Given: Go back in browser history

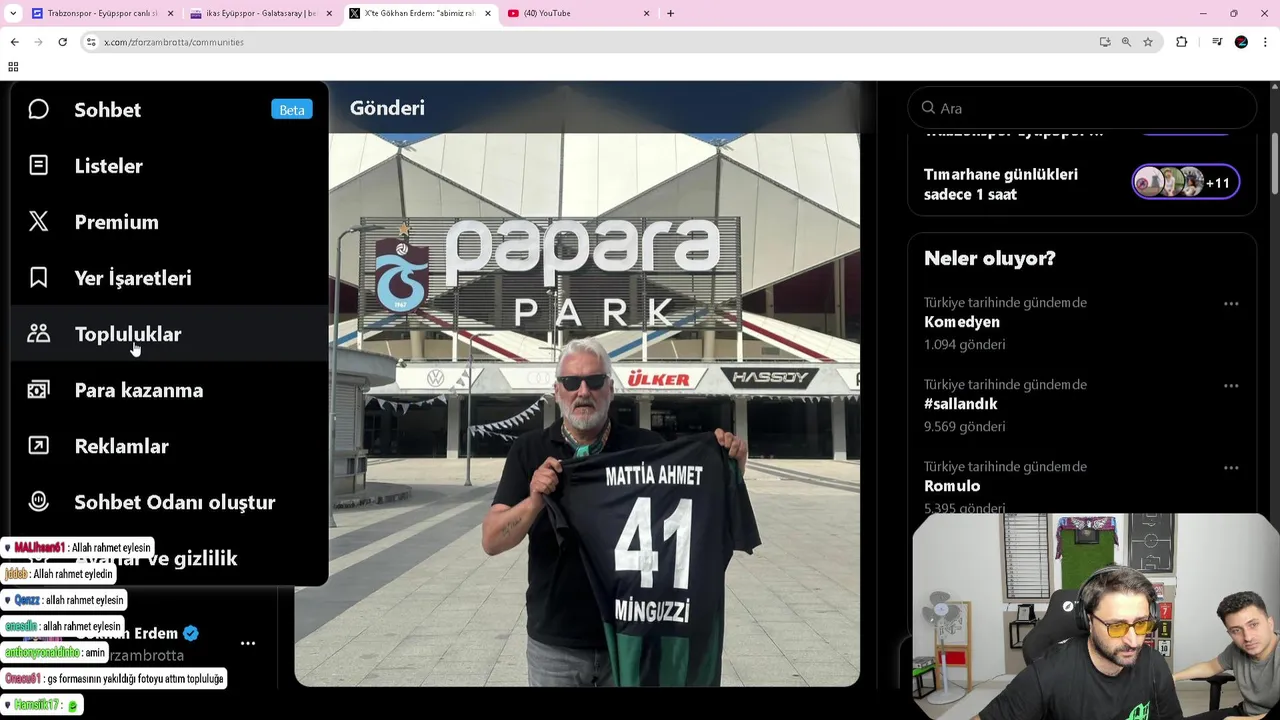Looking at the screenshot, I should [x=14, y=42].
